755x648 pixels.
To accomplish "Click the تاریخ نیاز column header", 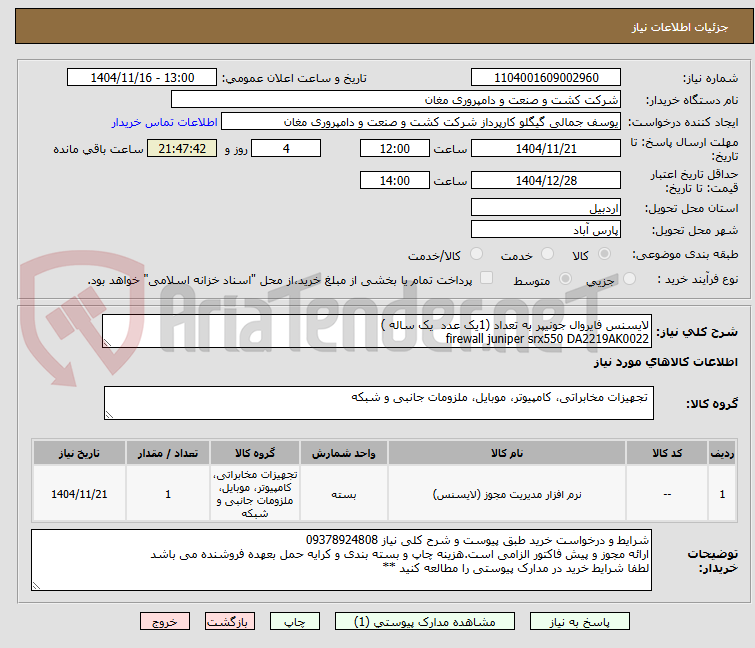I will click(79, 453).
